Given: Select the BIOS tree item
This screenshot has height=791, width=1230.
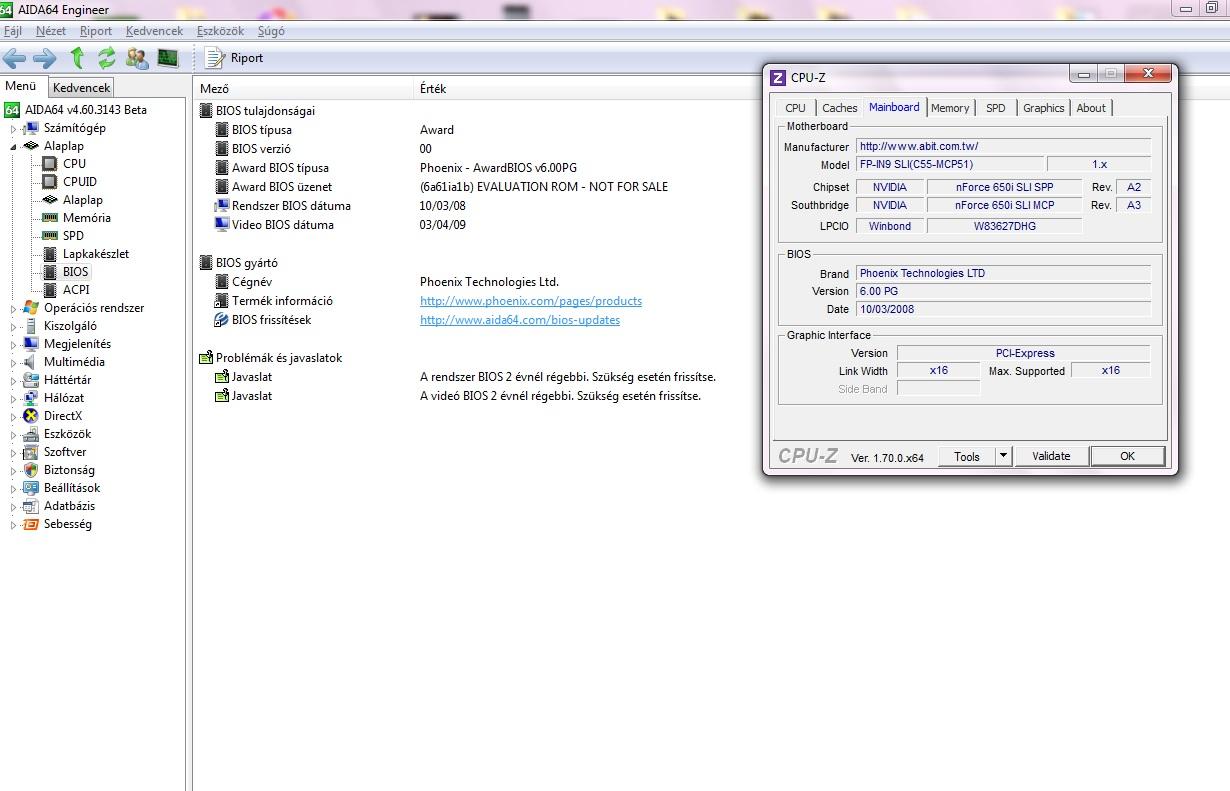Looking at the screenshot, I should pyautogui.click(x=76, y=272).
